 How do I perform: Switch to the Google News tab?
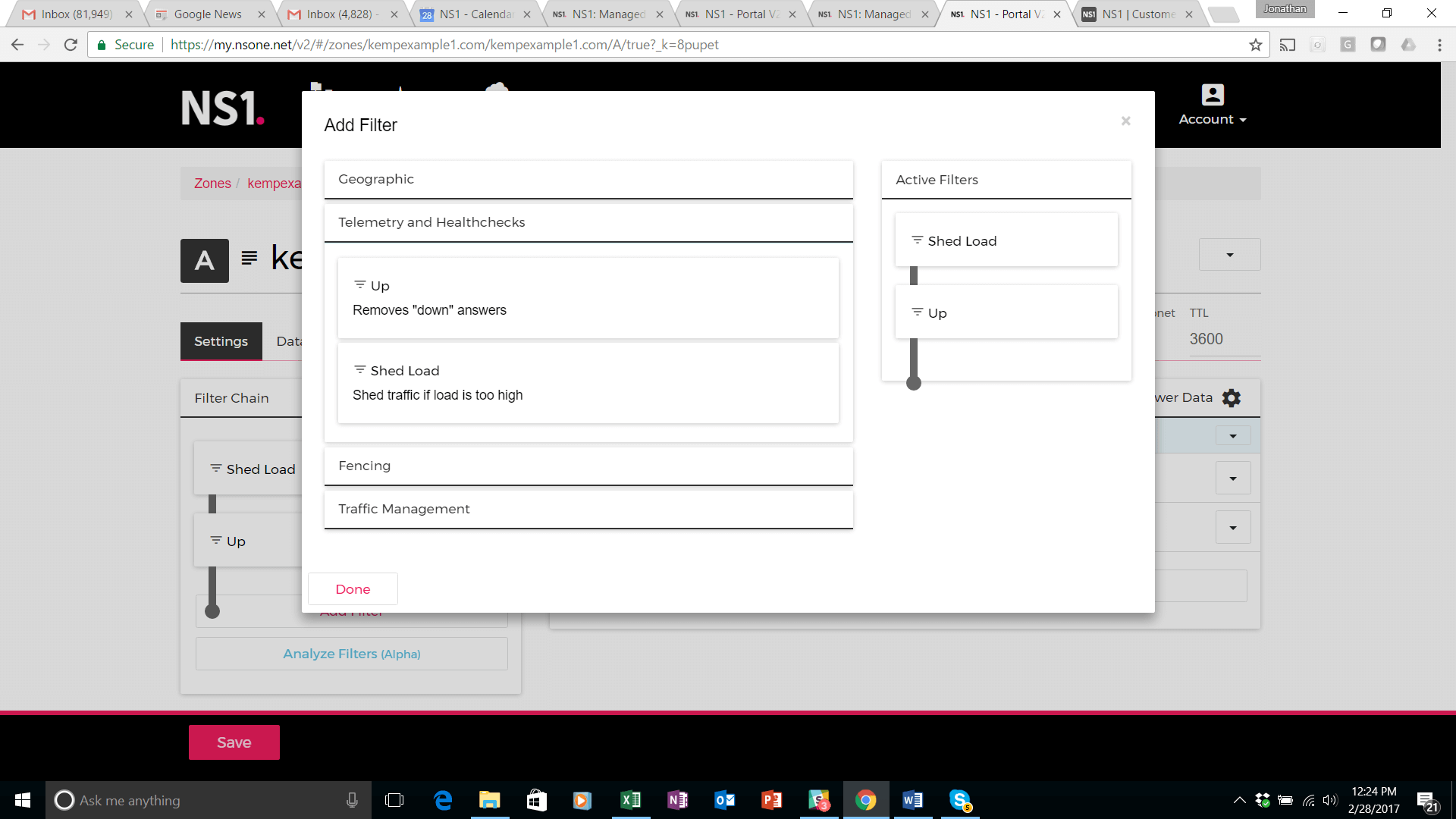click(207, 14)
